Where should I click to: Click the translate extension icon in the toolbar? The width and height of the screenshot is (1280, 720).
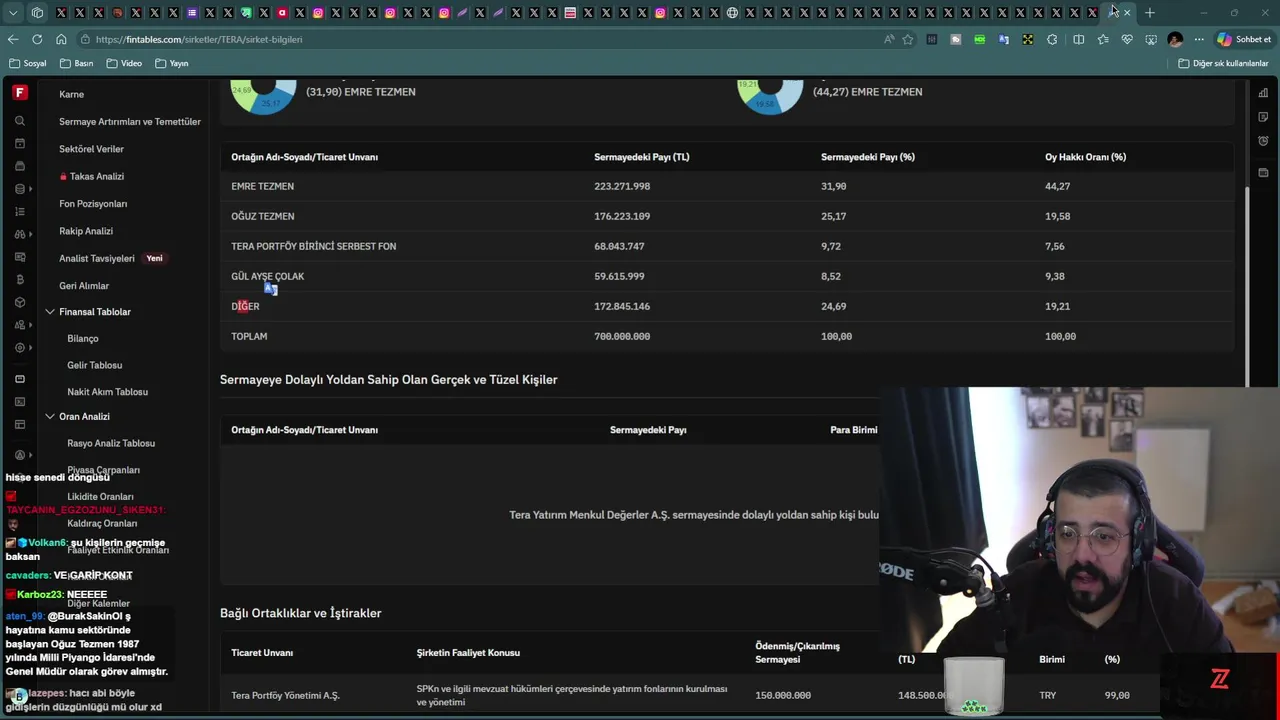tap(1004, 39)
